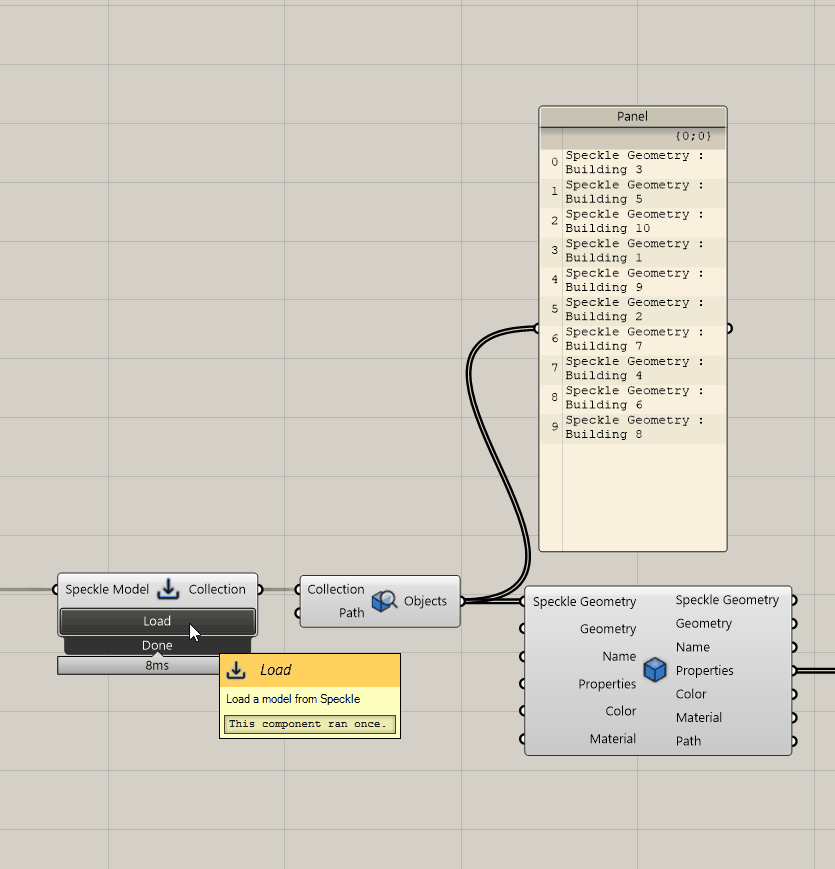Click the 'This component ran once.' note
The height and width of the screenshot is (869, 835).
(x=310, y=724)
